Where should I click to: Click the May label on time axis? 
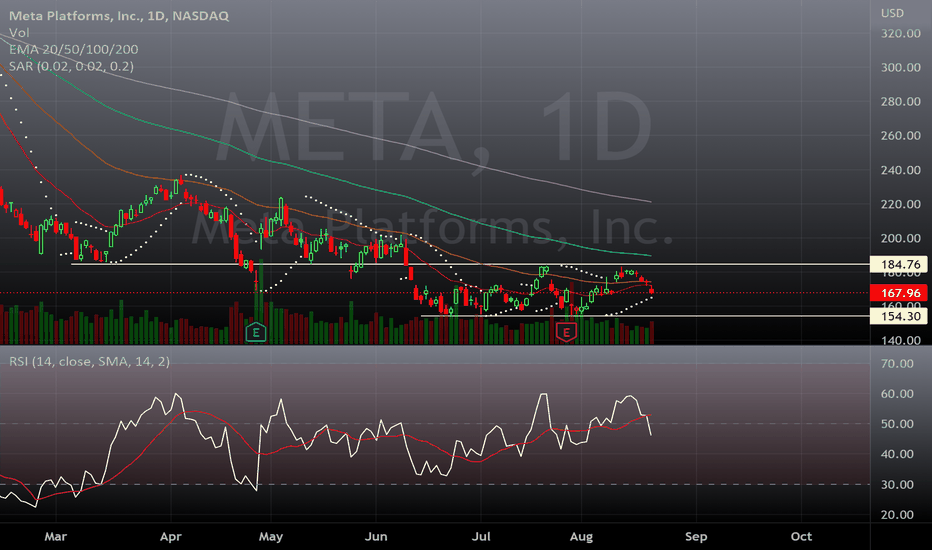[x=270, y=536]
